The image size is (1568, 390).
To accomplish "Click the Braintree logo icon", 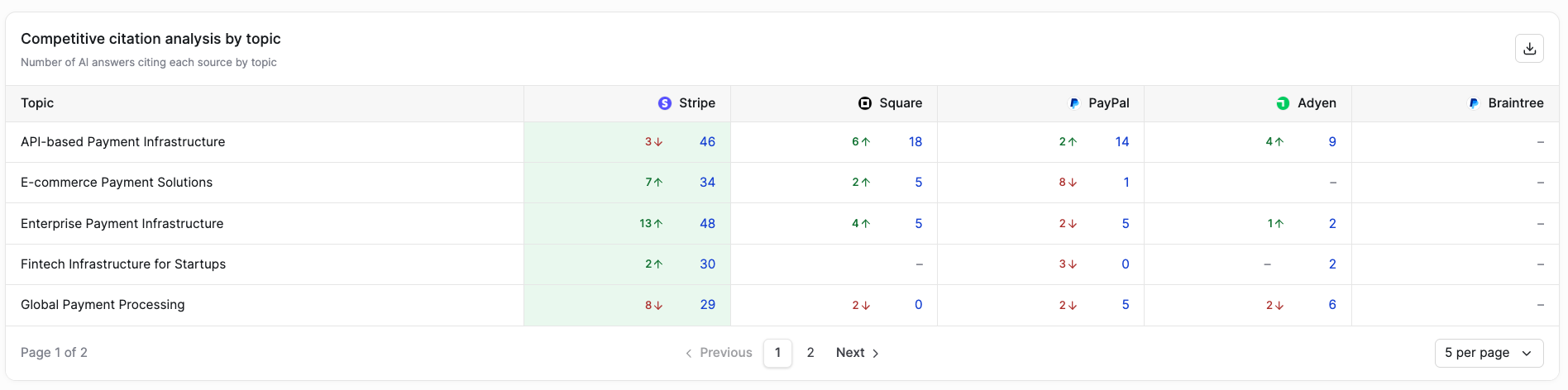I will coord(1474,103).
